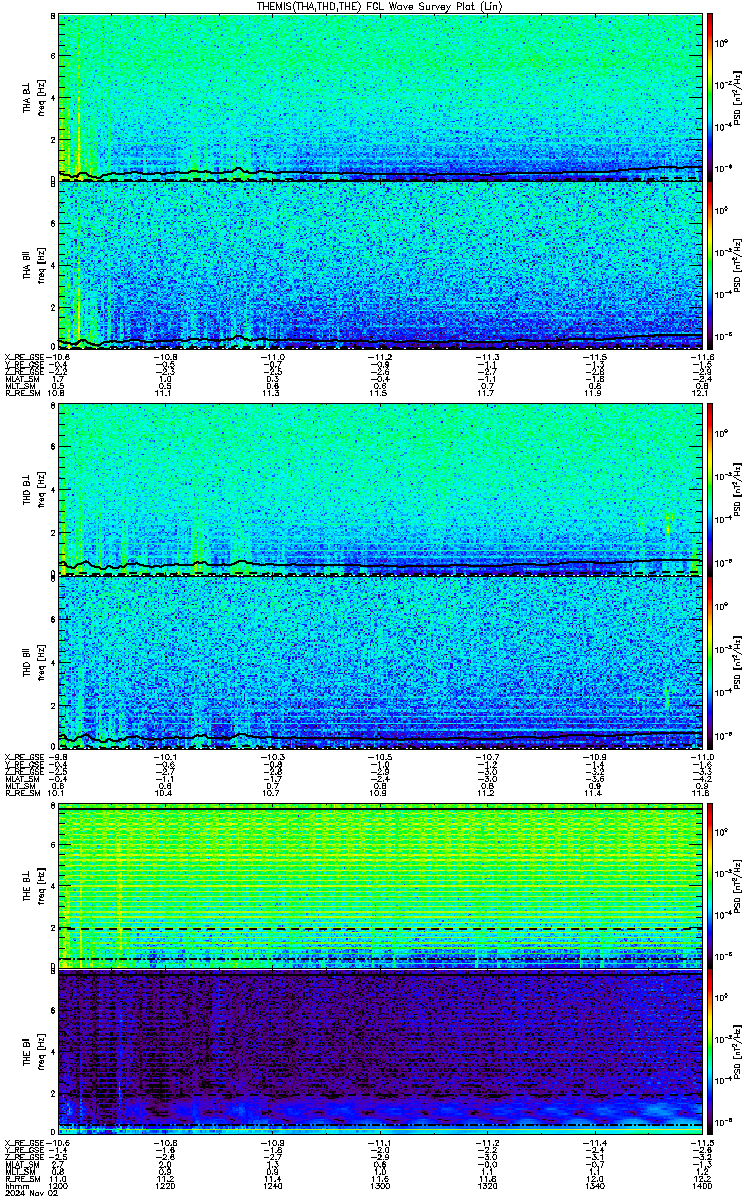Click the 'THE BL freq [Hz]' axis label
Image resolution: width=750 pixels, height=1200 pixels.
(33, 885)
